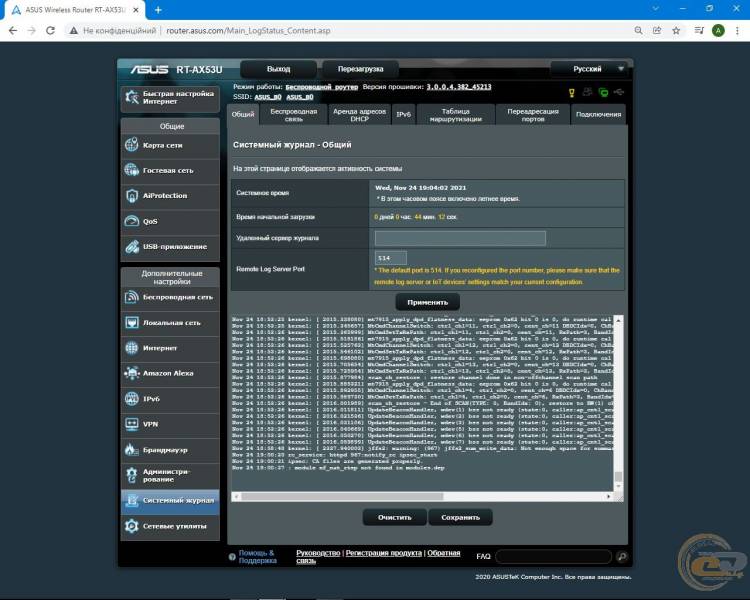Open Wireless (Беспроводная сеть) settings in sidebar
The height and width of the screenshot is (600, 750).
click(x=170, y=297)
